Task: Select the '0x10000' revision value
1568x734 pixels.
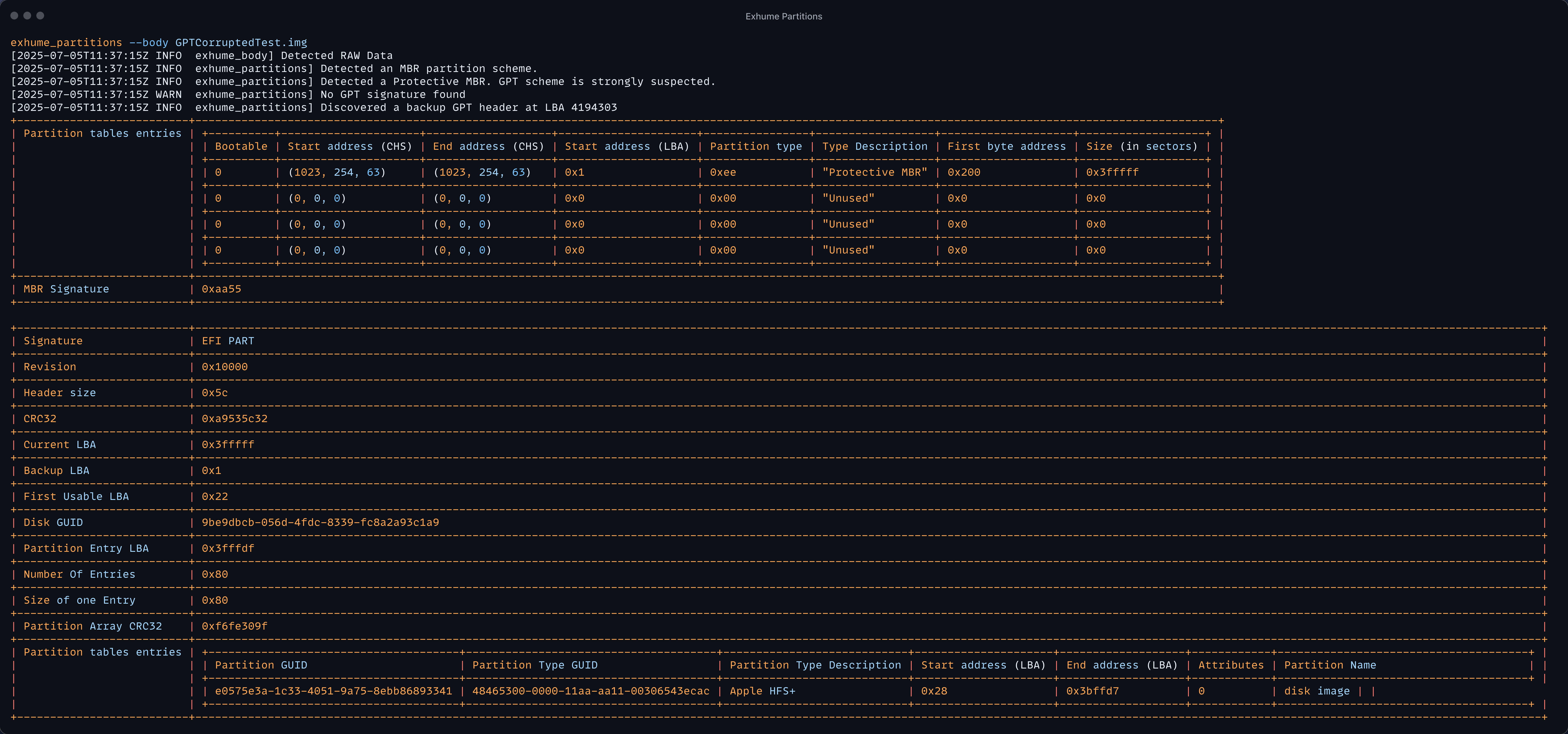Action: [225, 367]
